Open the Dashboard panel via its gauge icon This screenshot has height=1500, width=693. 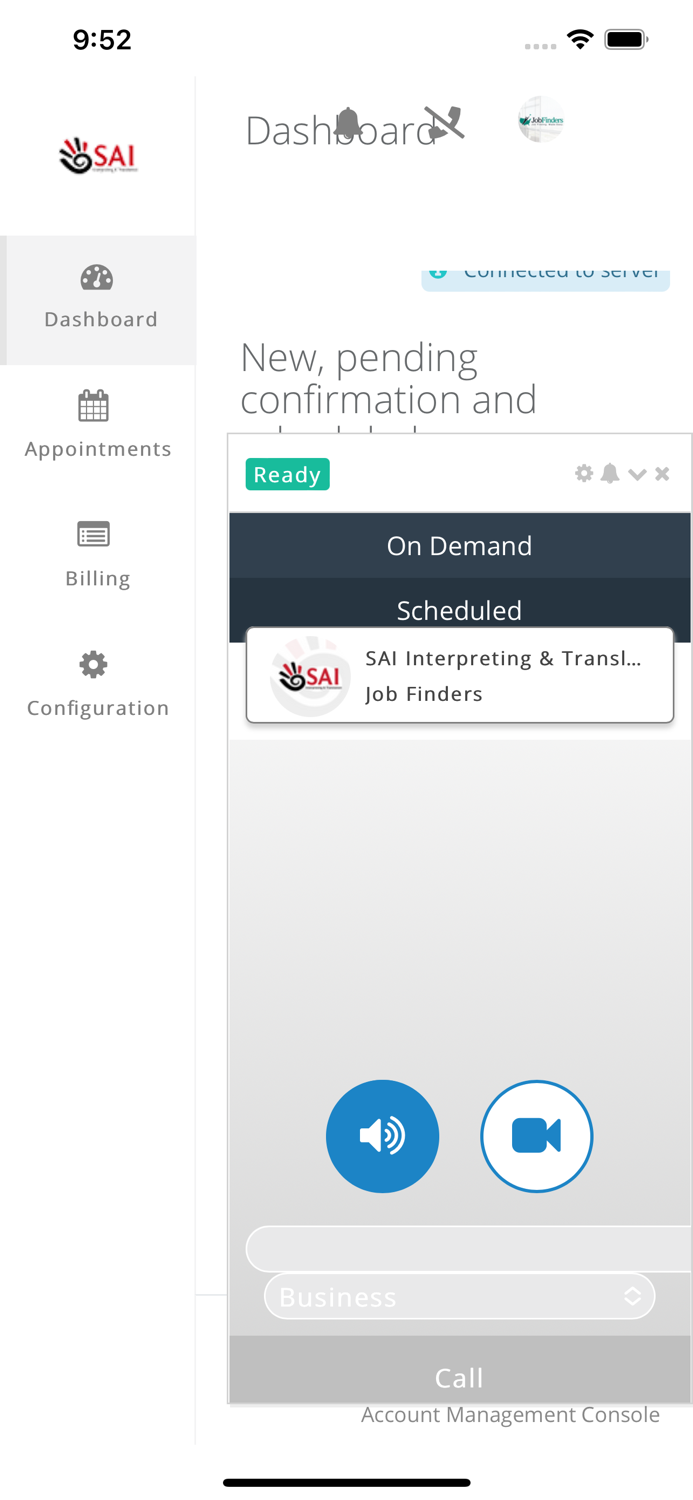click(95, 277)
